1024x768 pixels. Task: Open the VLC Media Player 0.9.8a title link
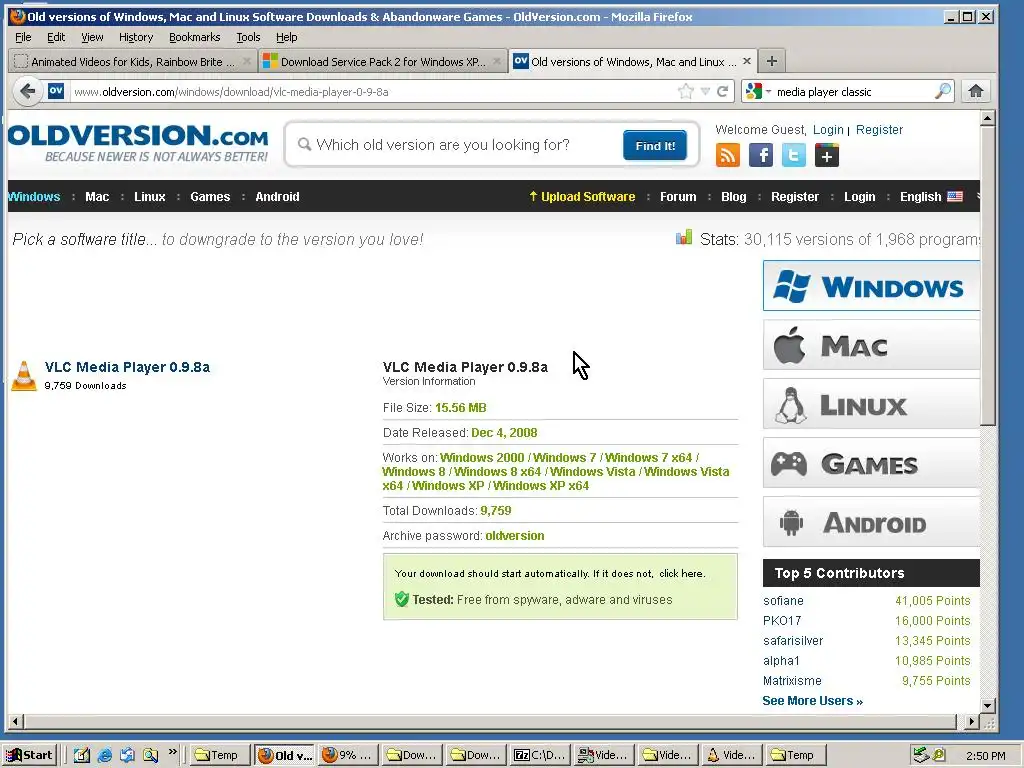click(127, 367)
